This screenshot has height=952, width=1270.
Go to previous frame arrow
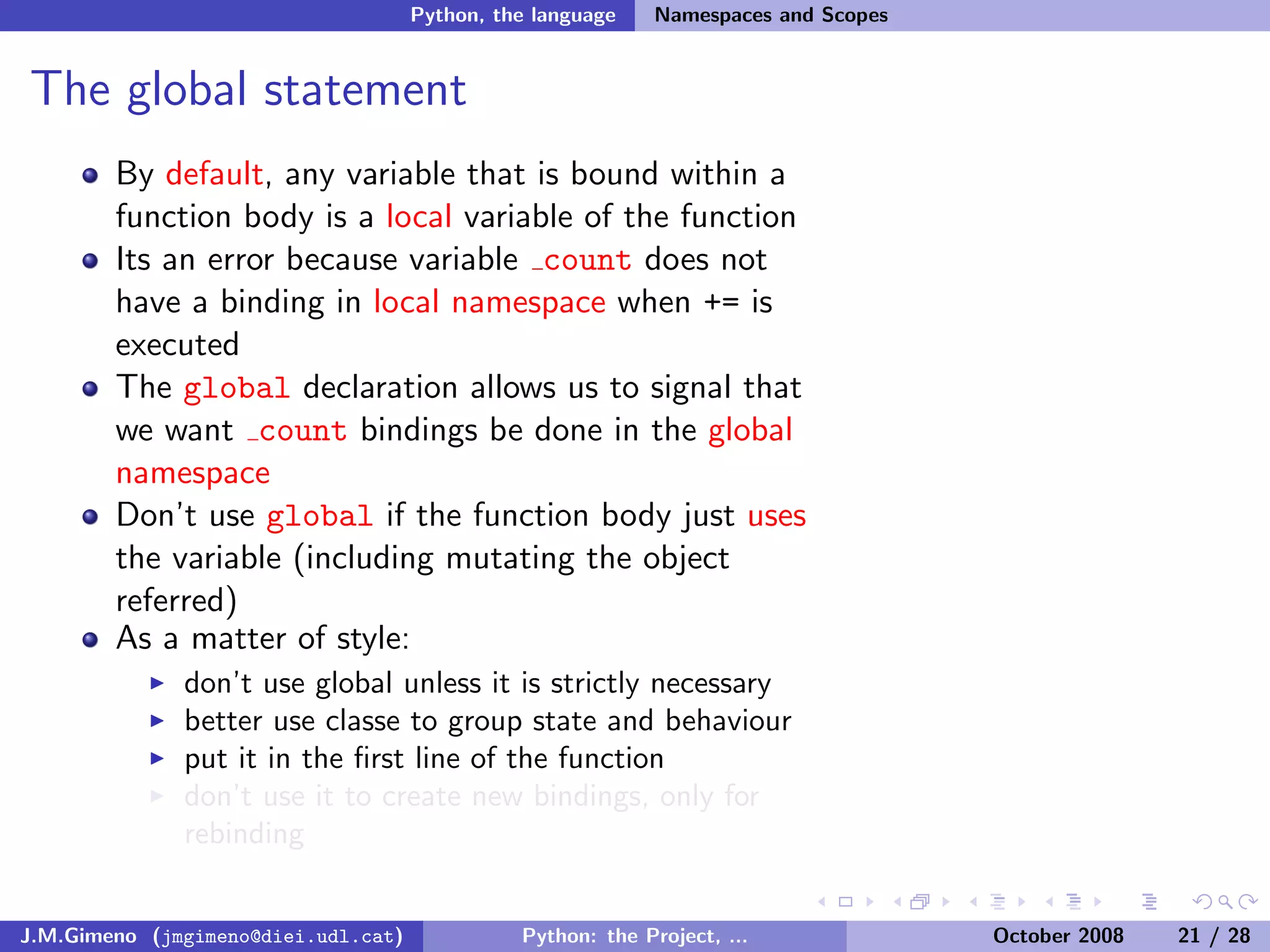coord(897,902)
